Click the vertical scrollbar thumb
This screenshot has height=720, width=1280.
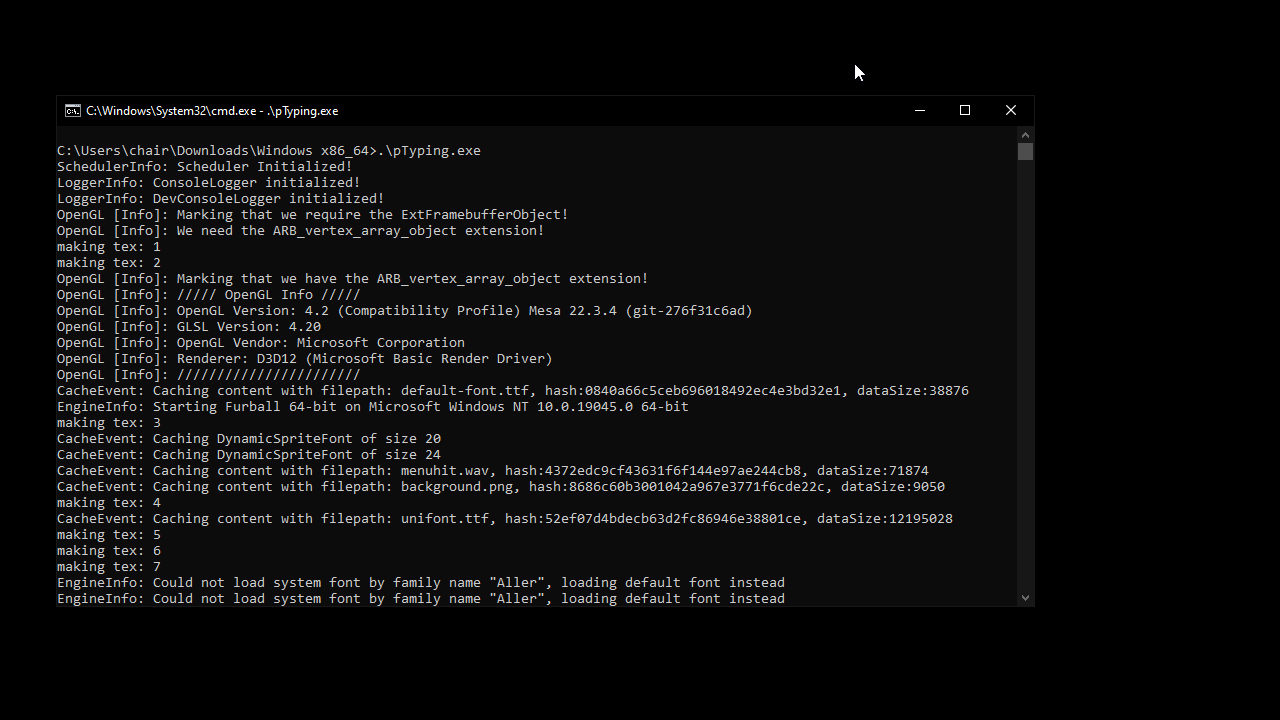pyautogui.click(x=1025, y=152)
